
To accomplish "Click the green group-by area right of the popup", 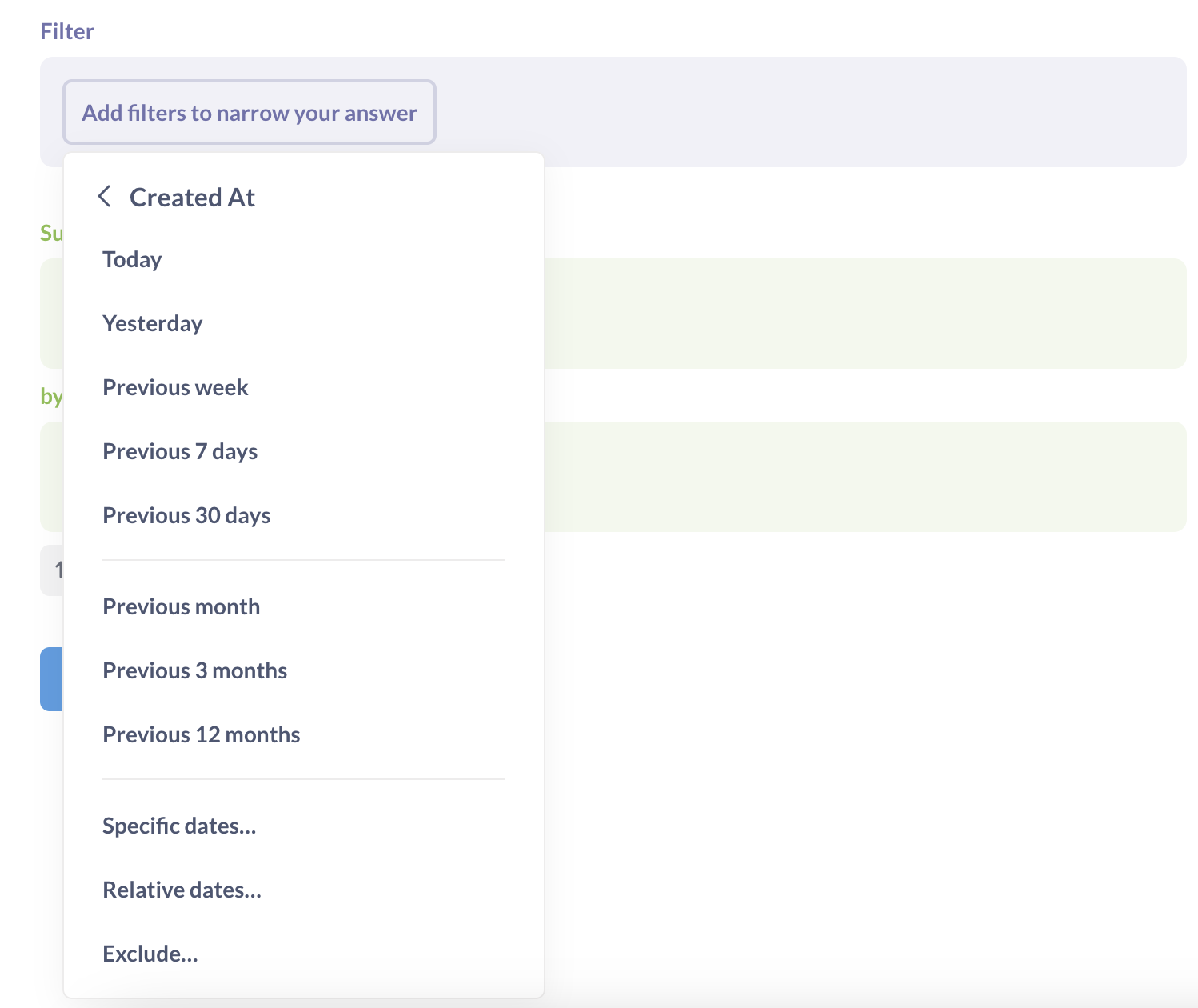I will coord(864,477).
